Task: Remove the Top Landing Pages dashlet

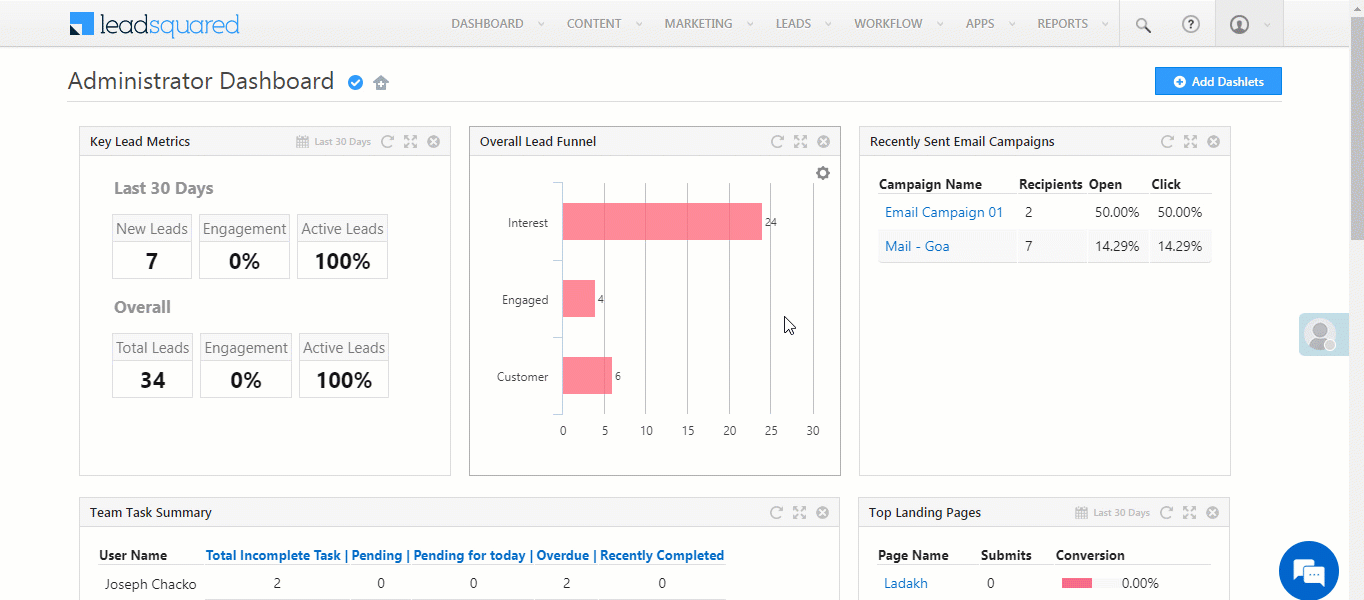Action: [1212, 513]
